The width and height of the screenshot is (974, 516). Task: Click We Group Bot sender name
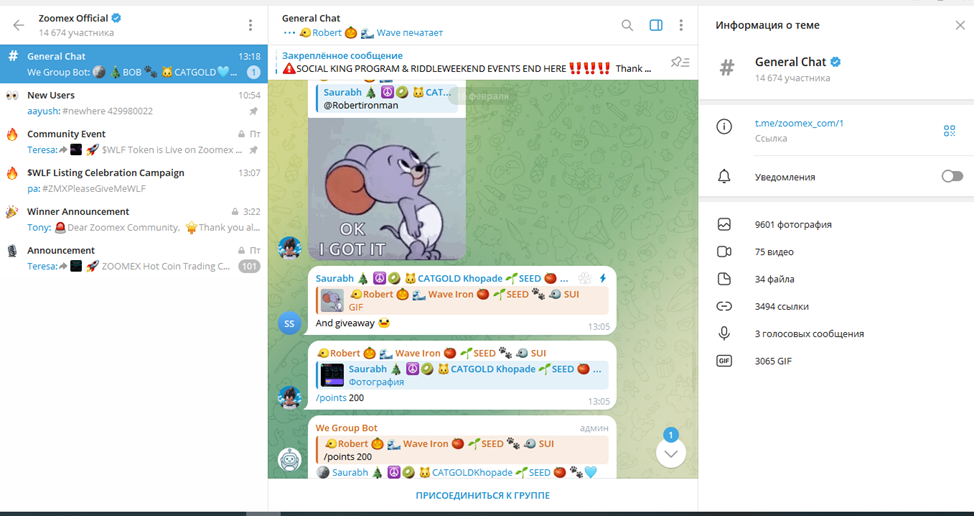(x=347, y=428)
